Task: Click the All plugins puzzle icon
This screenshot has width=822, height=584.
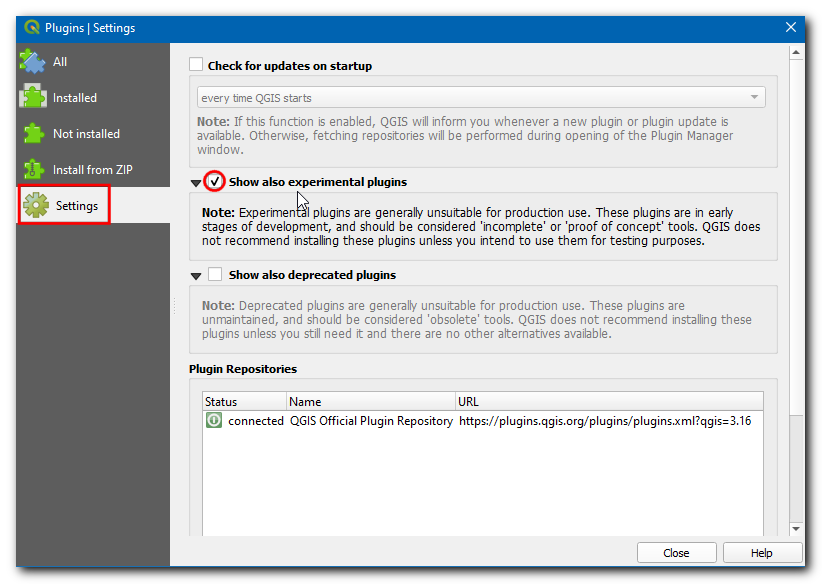Action: coord(33,61)
